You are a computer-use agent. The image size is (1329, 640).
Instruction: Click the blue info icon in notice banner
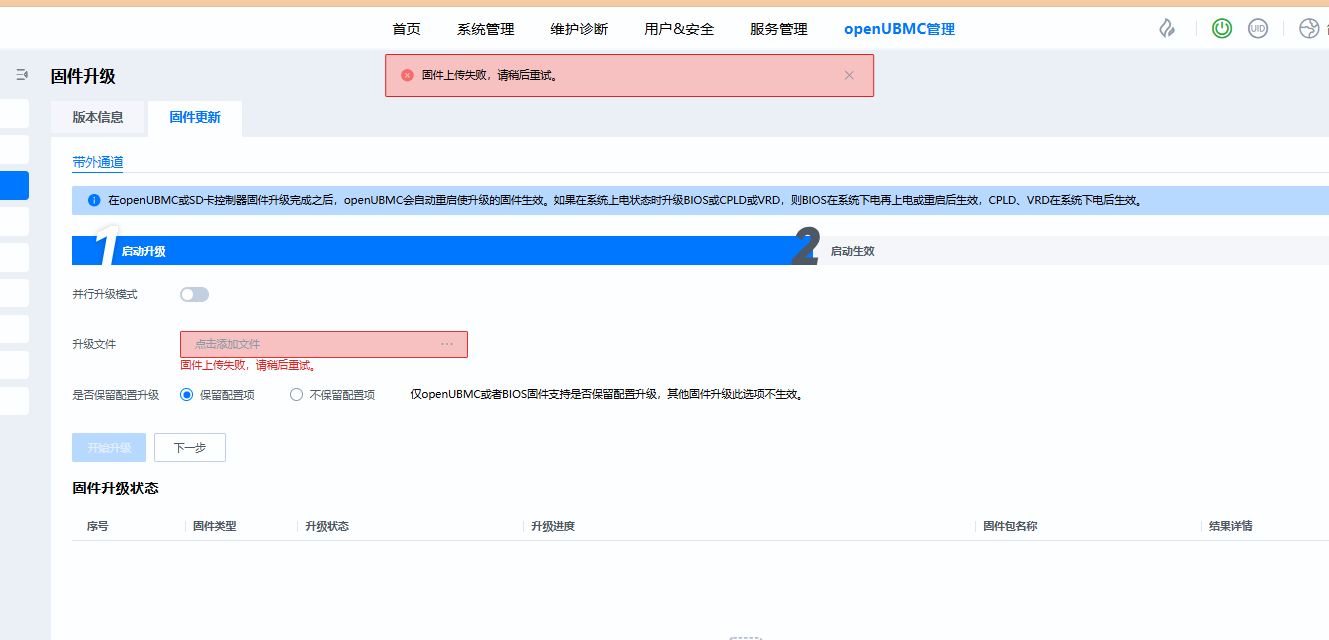[94, 200]
